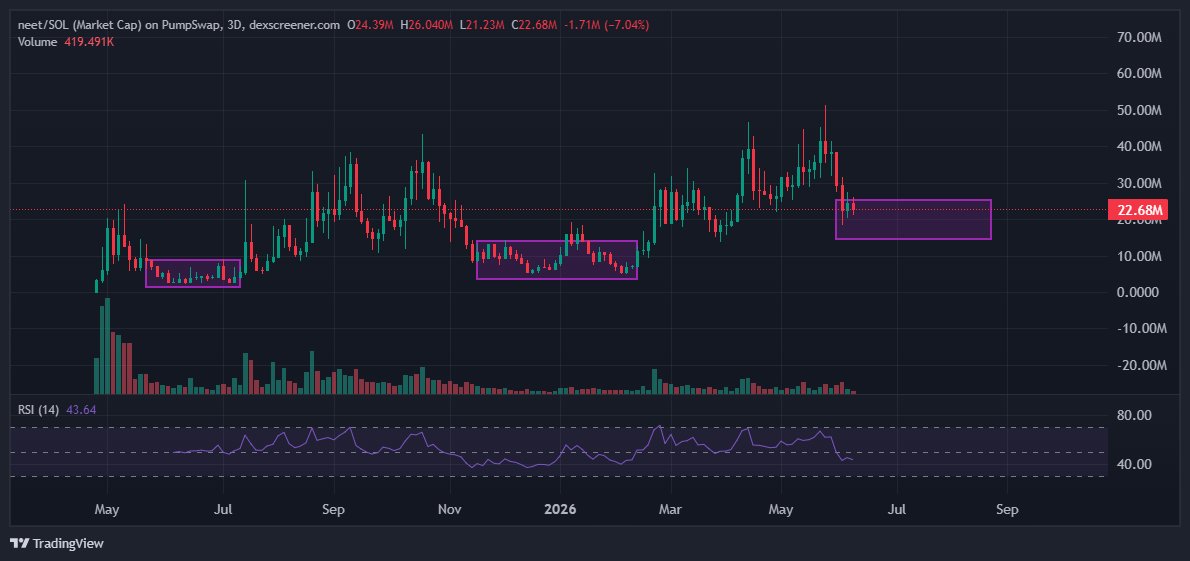Click the high value H26.040M
Viewport: 1190px width, 561px height.
[427, 25]
